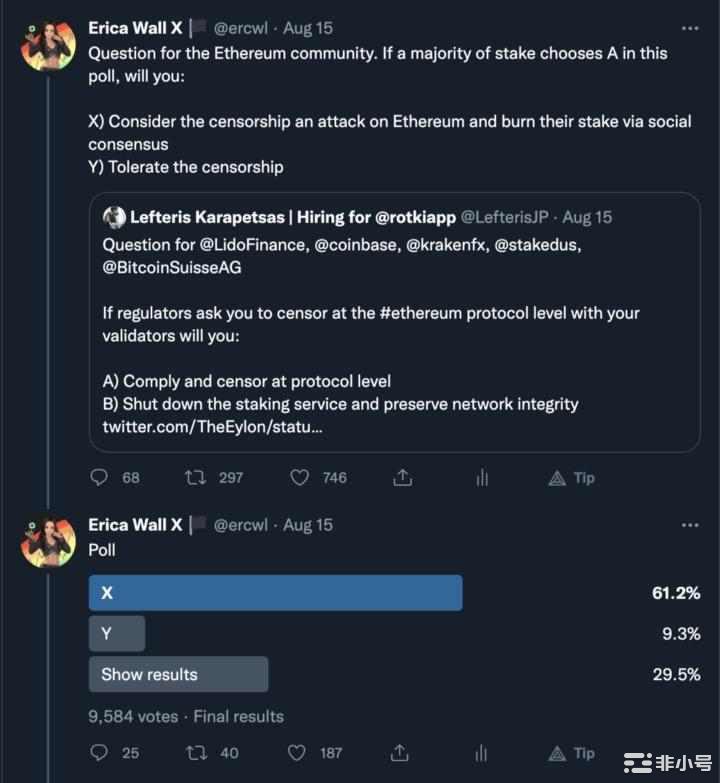
Task: Open analytics for the Poll tweet
Action: click(482, 752)
